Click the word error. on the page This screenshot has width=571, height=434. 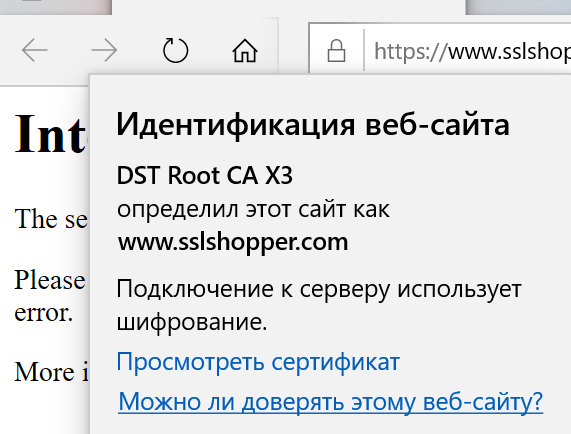point(43,313)
